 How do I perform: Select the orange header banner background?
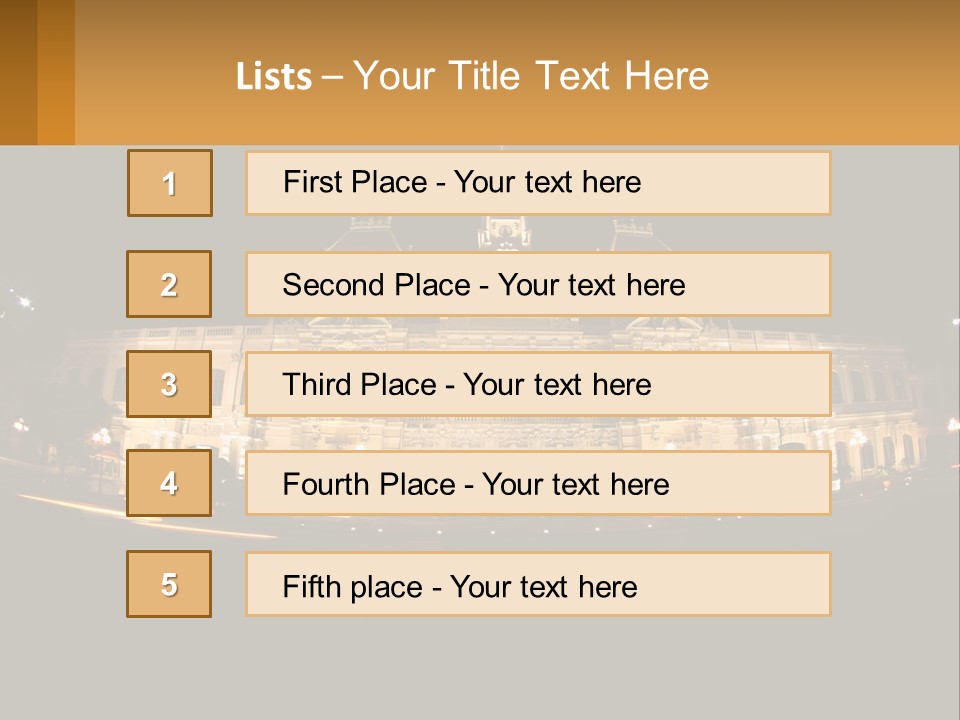517,72
